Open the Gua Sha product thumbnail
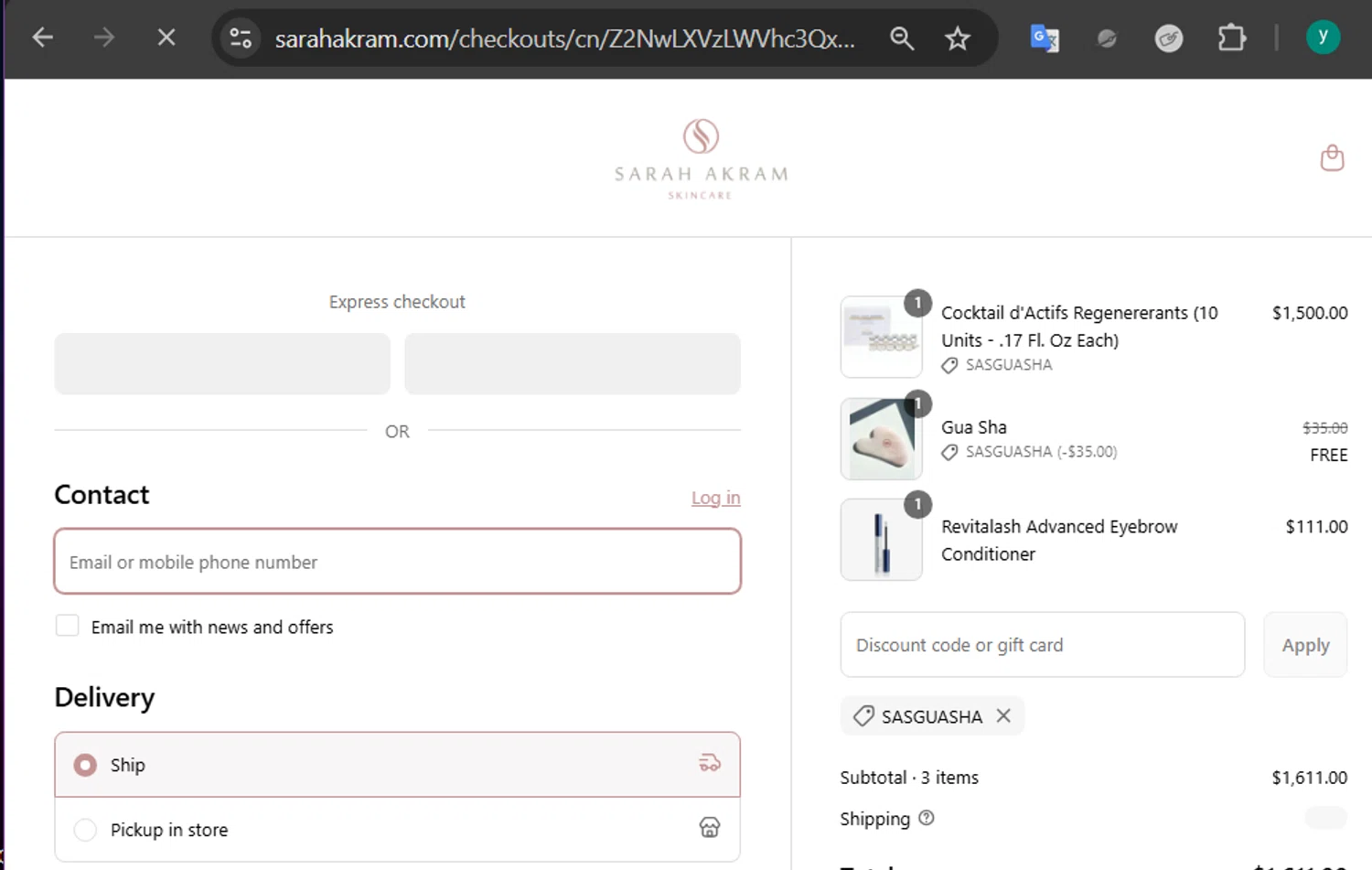Viewport: 1372px width, 870px height. tap(882, 439)
